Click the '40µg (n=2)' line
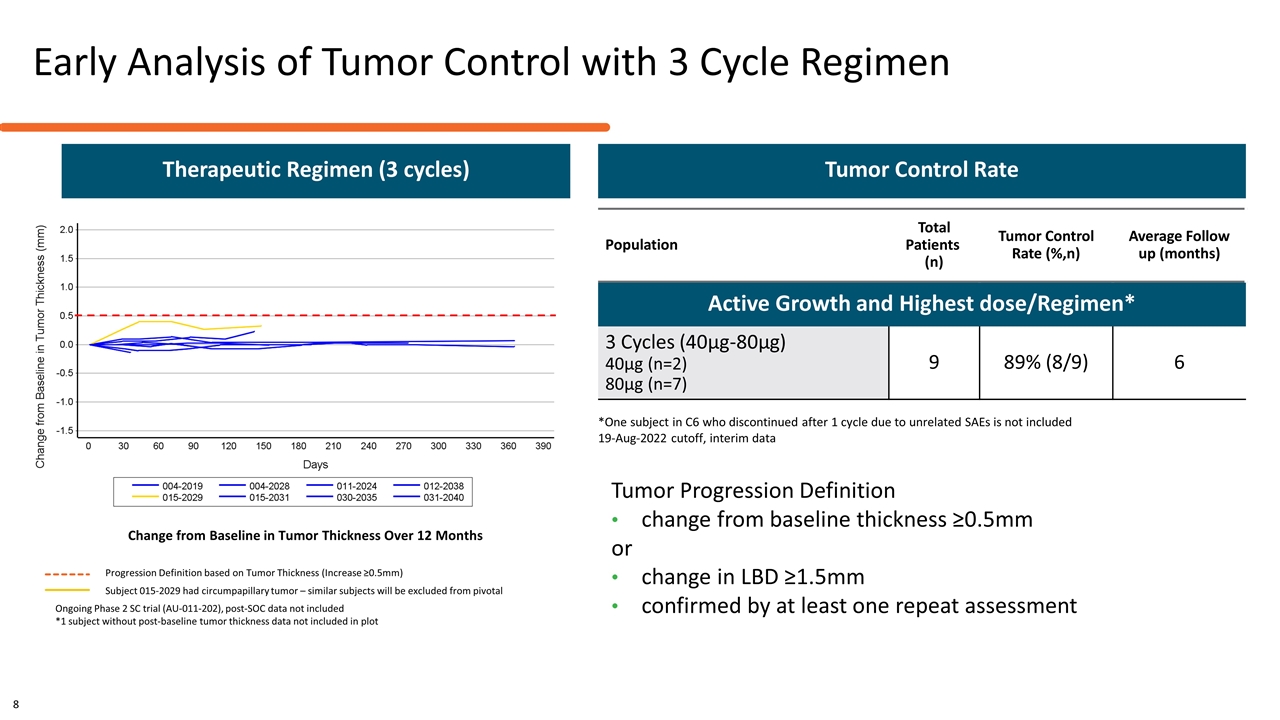 pos(647,365)
